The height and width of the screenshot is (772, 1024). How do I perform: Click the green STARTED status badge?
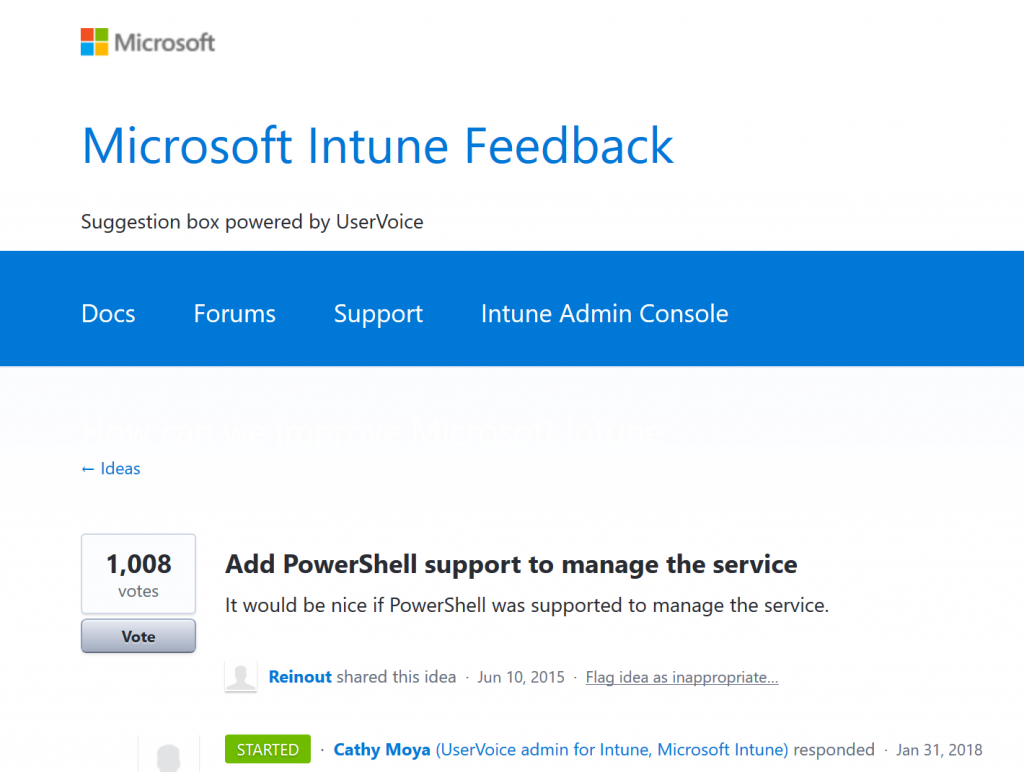pyautogui.click(x=268, y=749)
